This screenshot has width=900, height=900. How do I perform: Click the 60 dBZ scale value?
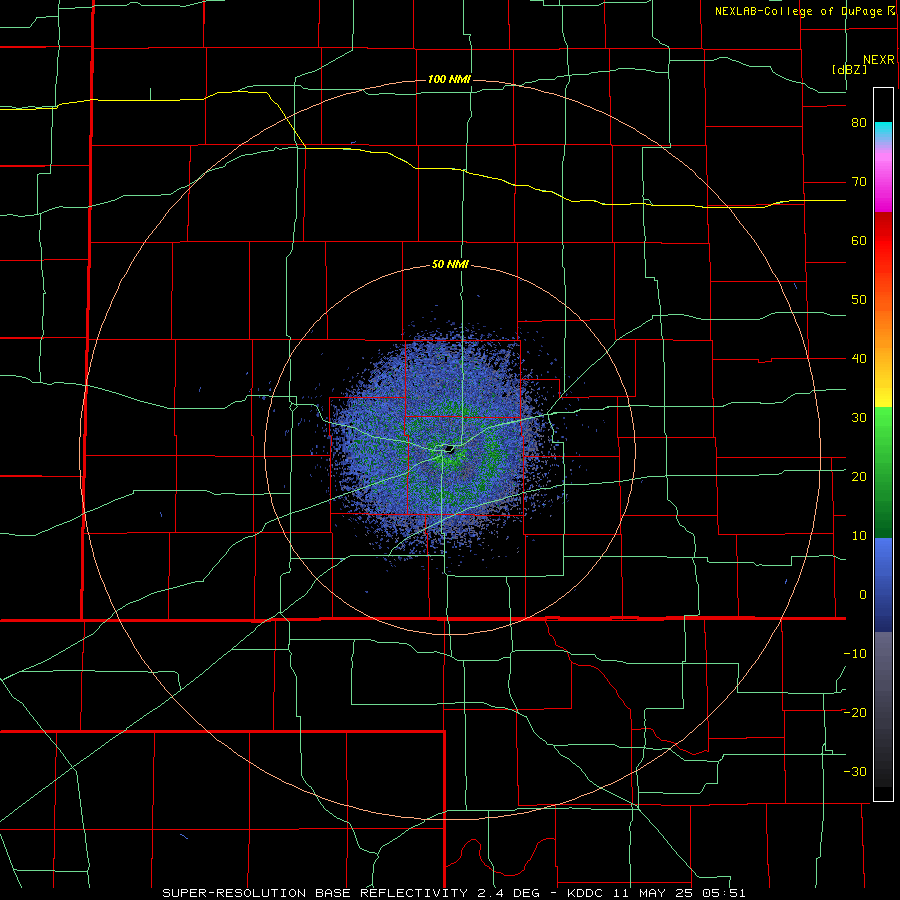click(x=859, y=240)
